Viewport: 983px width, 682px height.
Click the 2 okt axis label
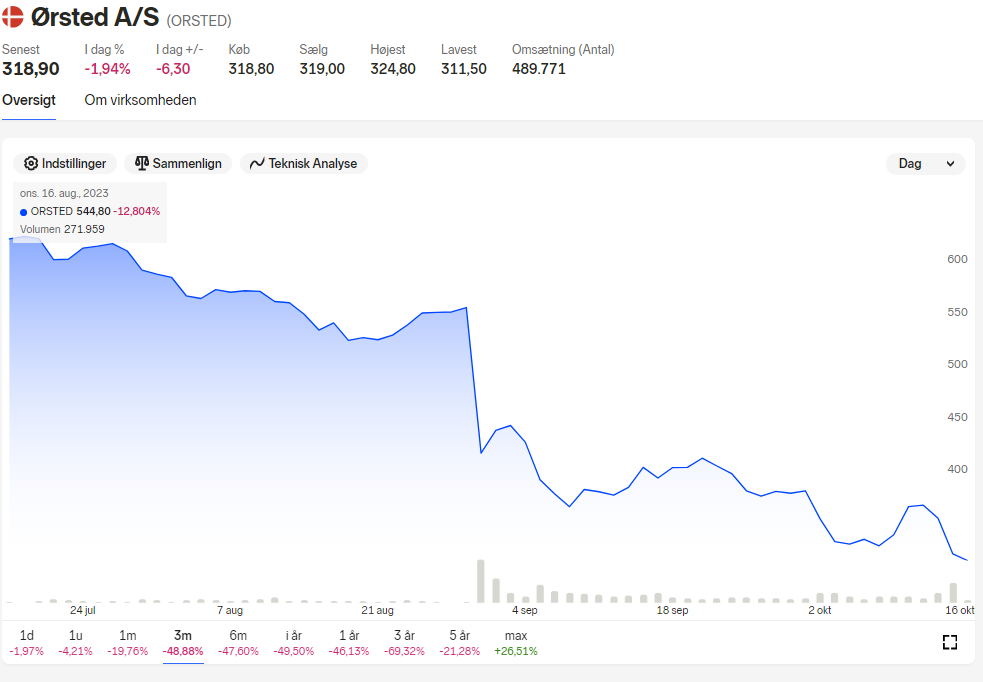(x=820, y=611)
